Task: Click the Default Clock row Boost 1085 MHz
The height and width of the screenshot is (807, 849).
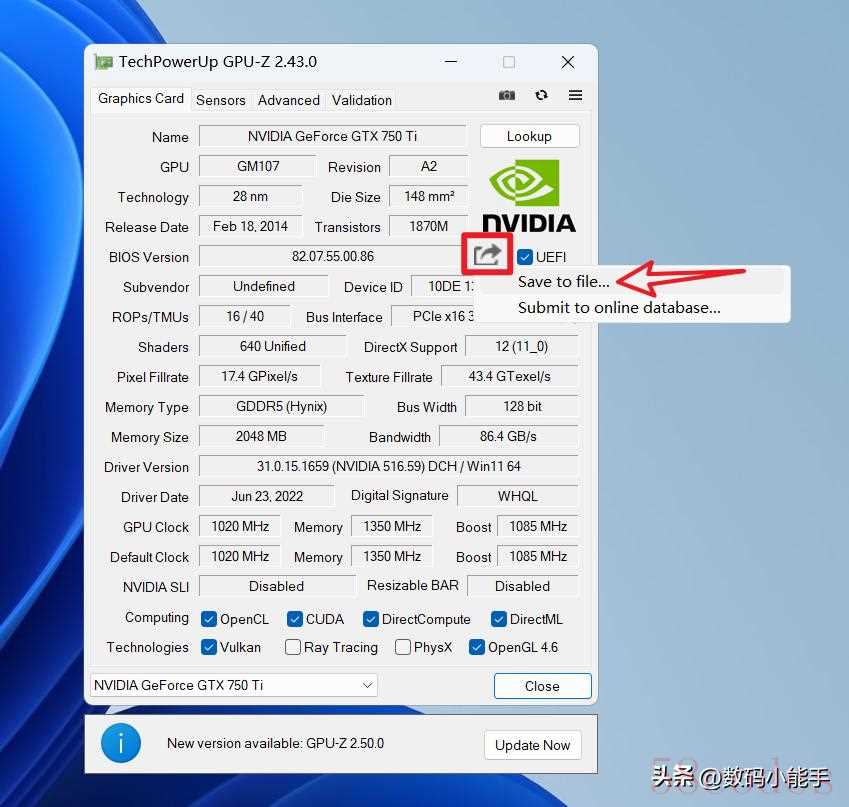Action: click(x=538, y=556)
